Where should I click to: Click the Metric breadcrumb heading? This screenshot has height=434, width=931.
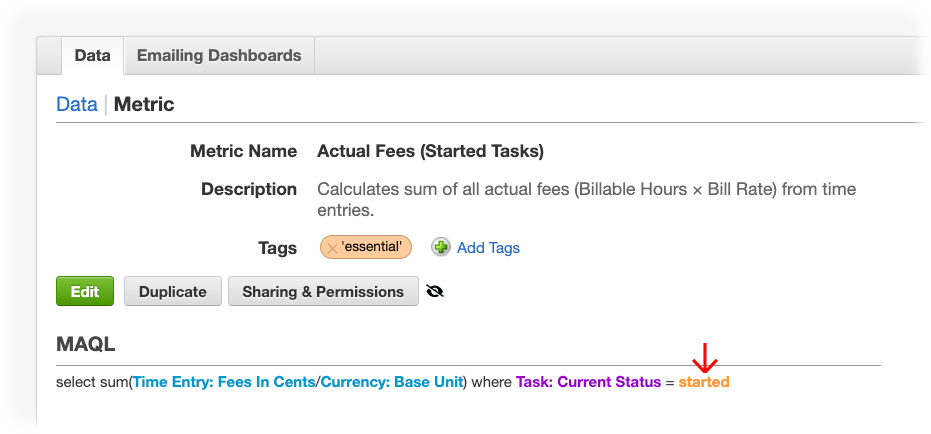coord(144,104)
